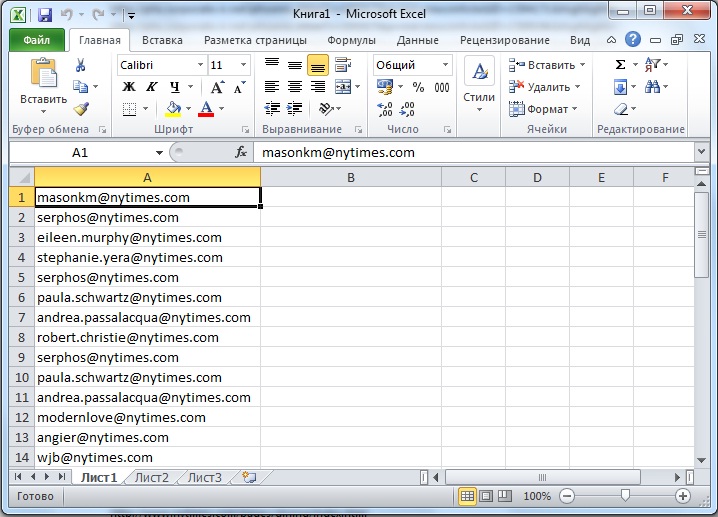The height and width of the screenshot is (517, 718).
Task: Click Decrease Decimal icon
Action: (407, 109)
